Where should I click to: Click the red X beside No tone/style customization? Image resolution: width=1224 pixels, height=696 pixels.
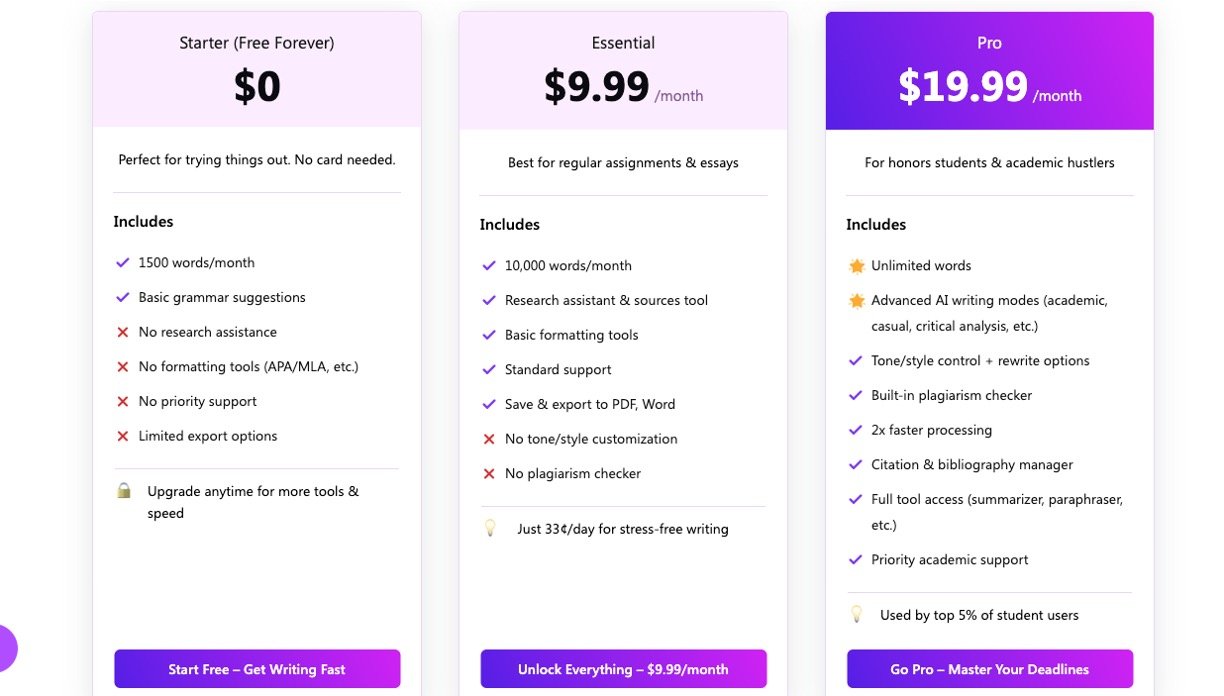tap(489, 439)
